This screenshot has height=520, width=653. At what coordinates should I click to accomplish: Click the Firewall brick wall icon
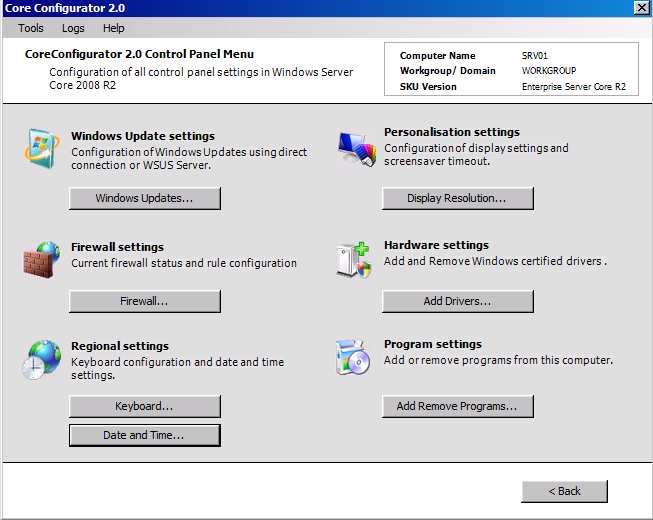(42, 260)
